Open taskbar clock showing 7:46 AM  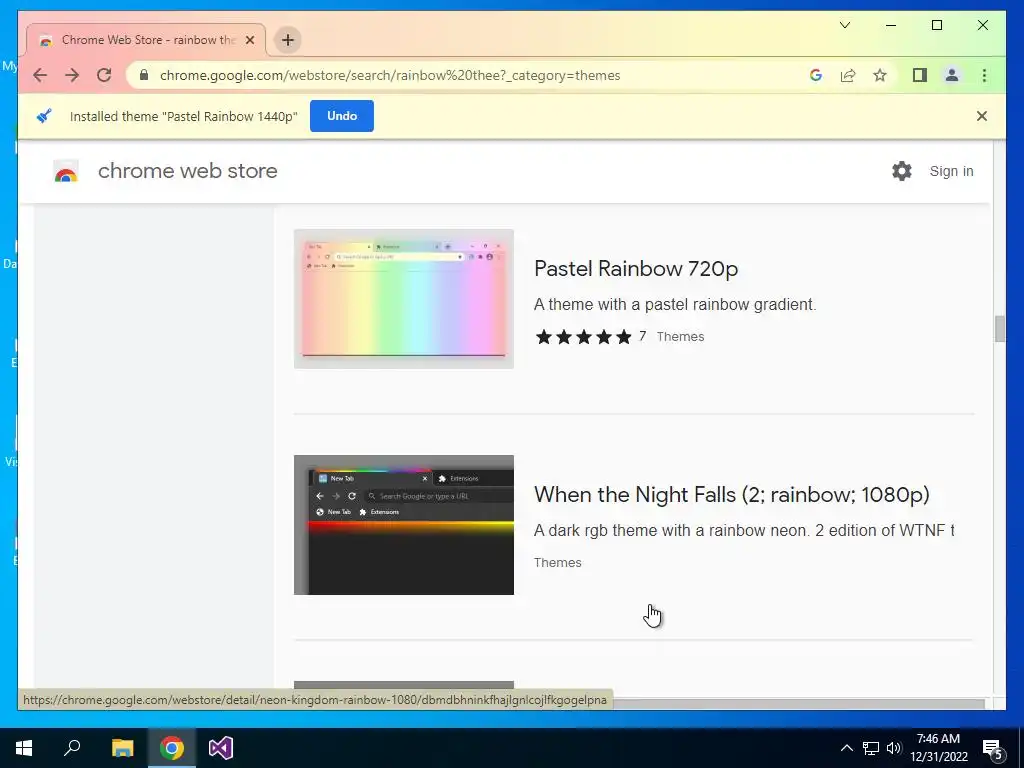click(938, 748)
